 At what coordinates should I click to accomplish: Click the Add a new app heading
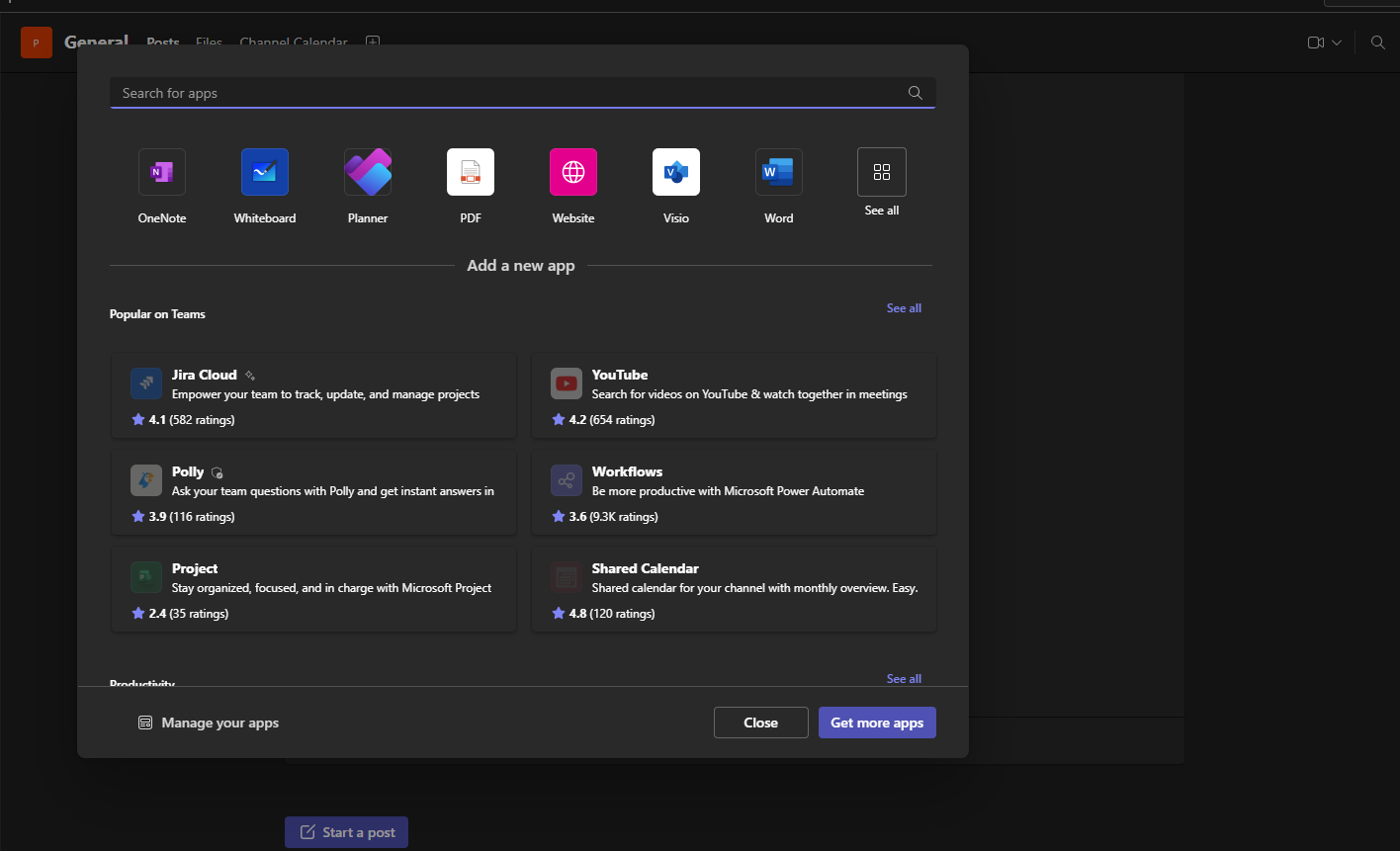(x=521, y=266)
